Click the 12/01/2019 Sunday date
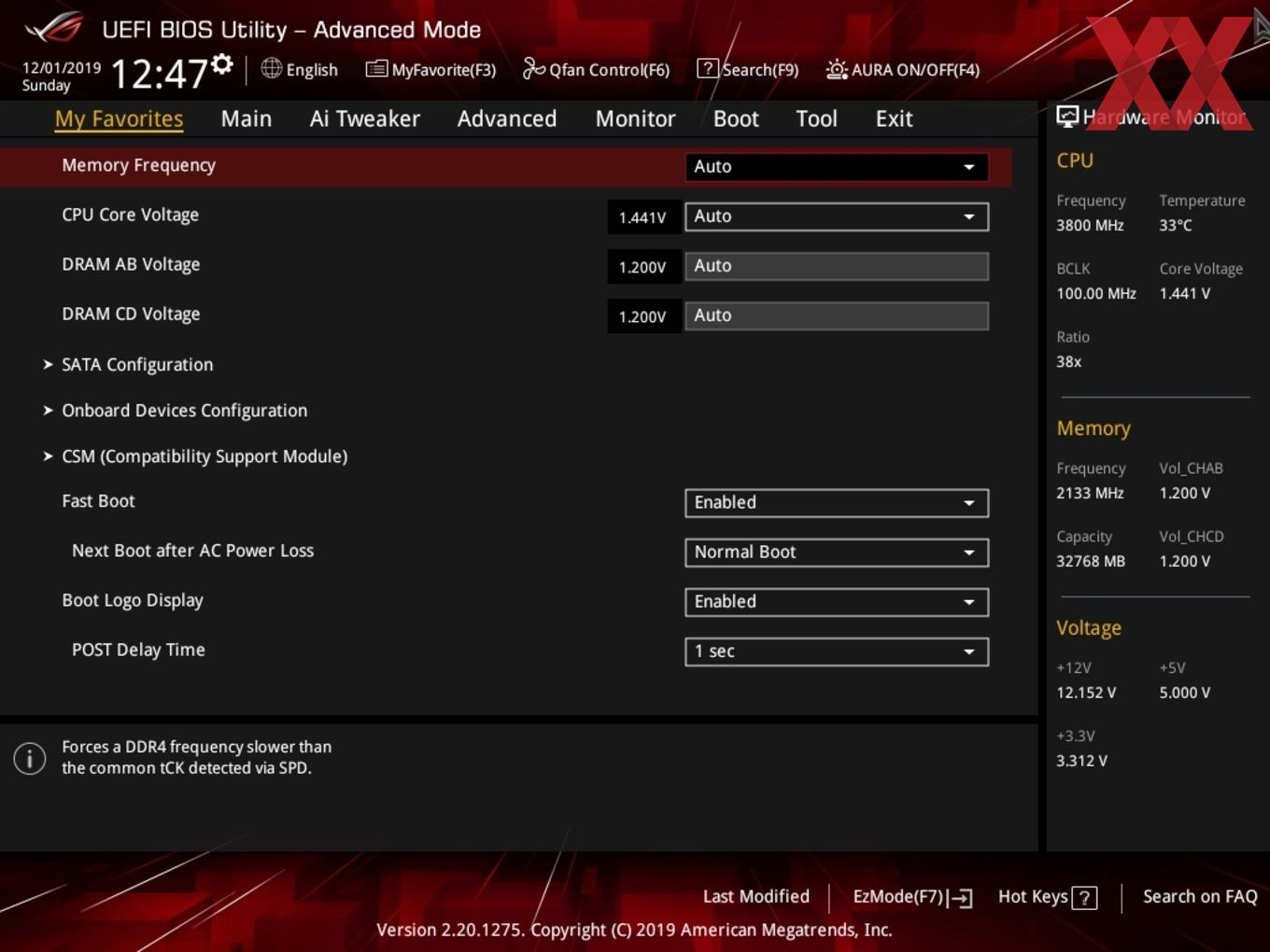This screenshot has height=952, width=1270. [61, 77]
